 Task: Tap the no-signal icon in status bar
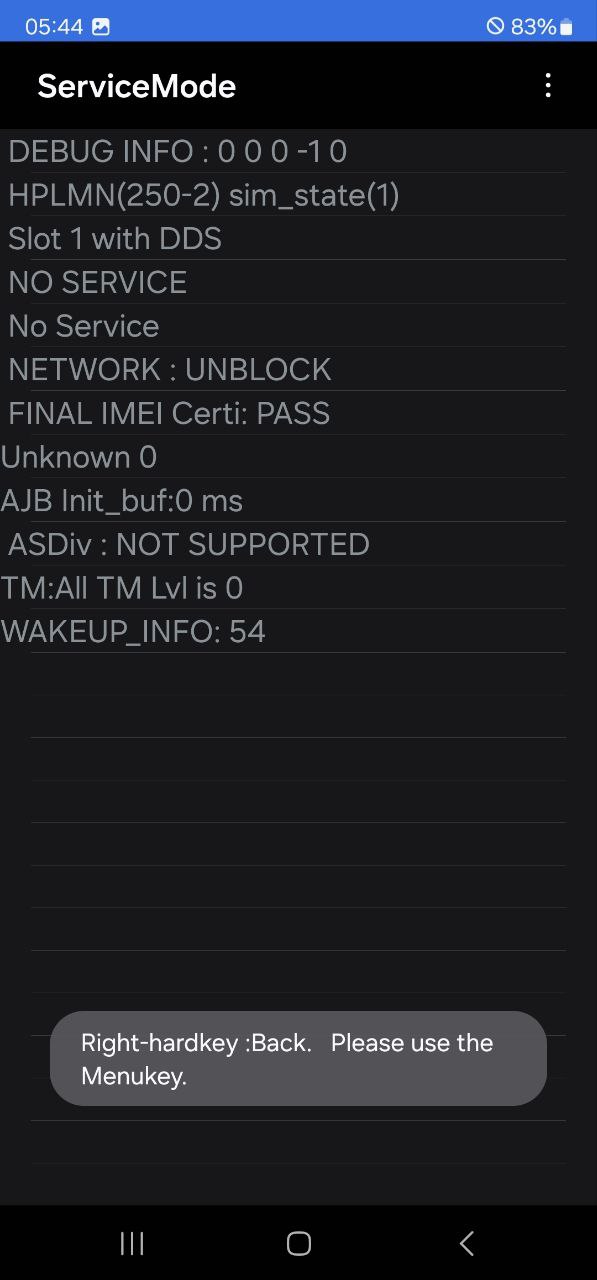(x=495, y=27)
